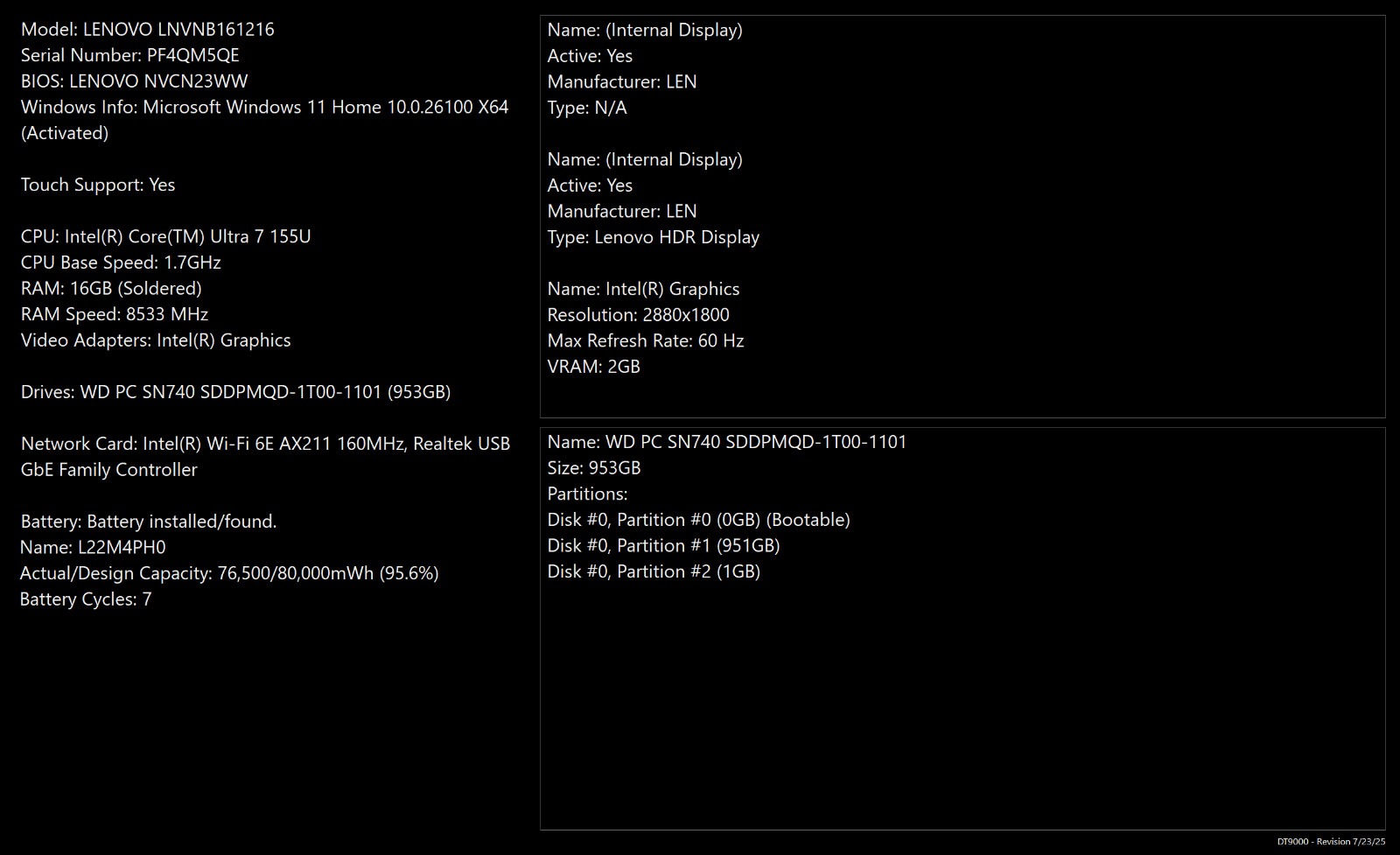
Task: Click the RAM Speed 8533 MHz line
Action: pyautogui.click(x=115, y=314)
